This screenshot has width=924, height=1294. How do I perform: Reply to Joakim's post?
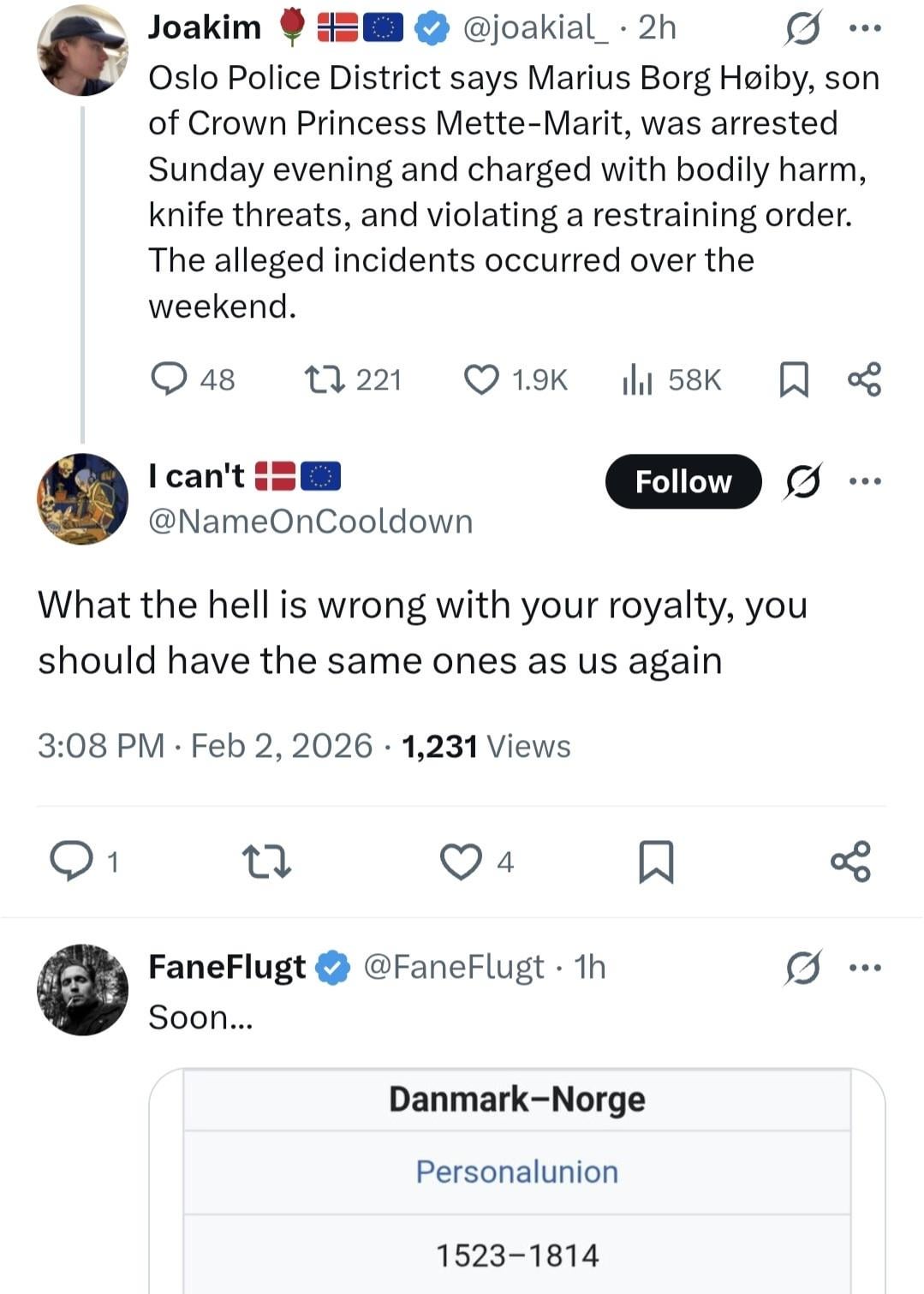169,379
